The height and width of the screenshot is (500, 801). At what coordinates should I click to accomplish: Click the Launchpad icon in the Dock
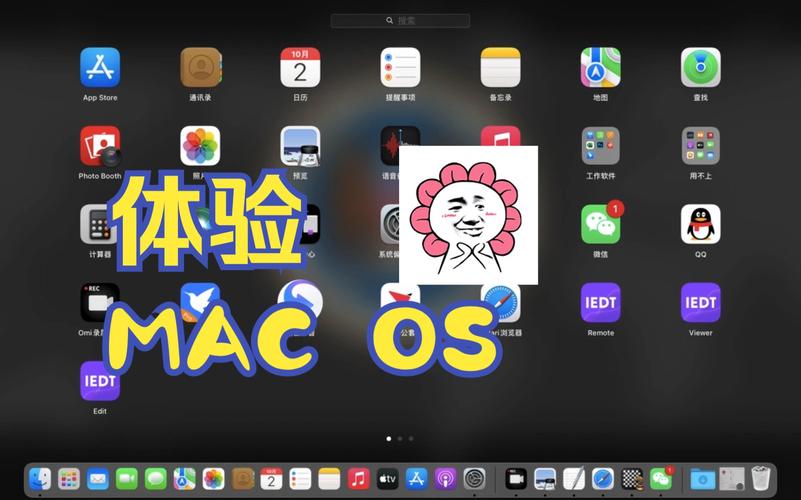pyautogui.click(x=69, y=479)
